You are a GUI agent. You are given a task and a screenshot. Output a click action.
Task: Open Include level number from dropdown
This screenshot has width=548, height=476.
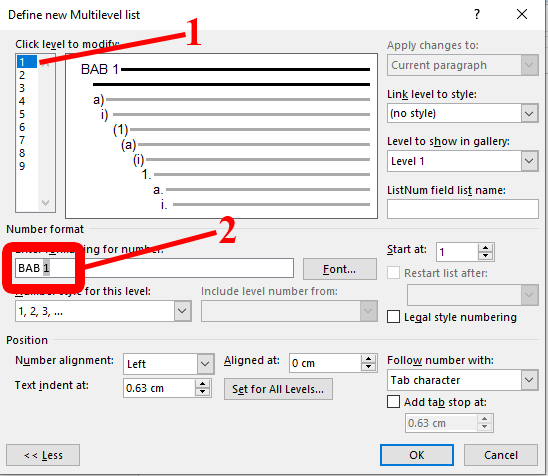[289, 310]
